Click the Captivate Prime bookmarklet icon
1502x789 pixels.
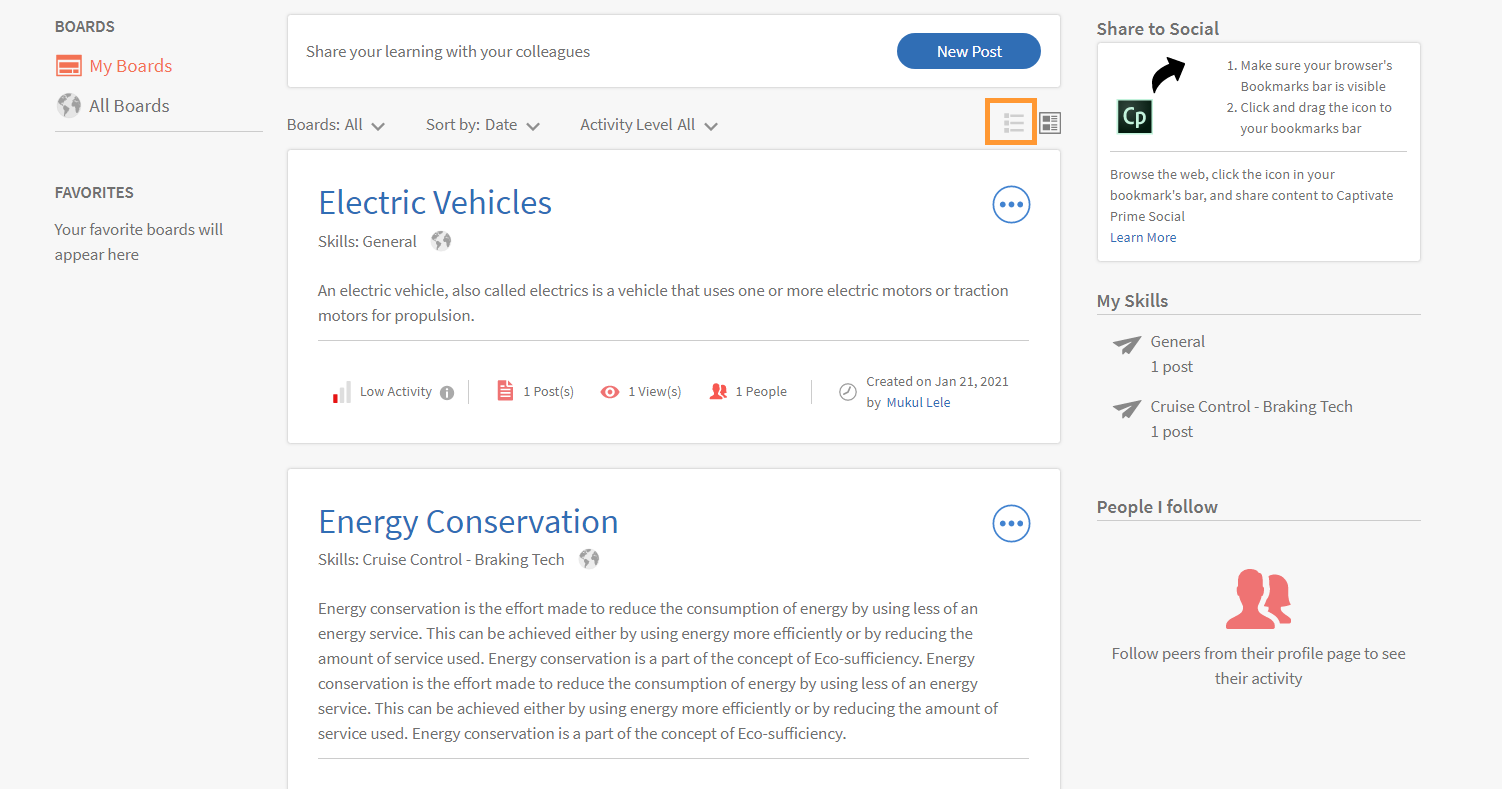pyautogui.click(x=1135, y=116)
